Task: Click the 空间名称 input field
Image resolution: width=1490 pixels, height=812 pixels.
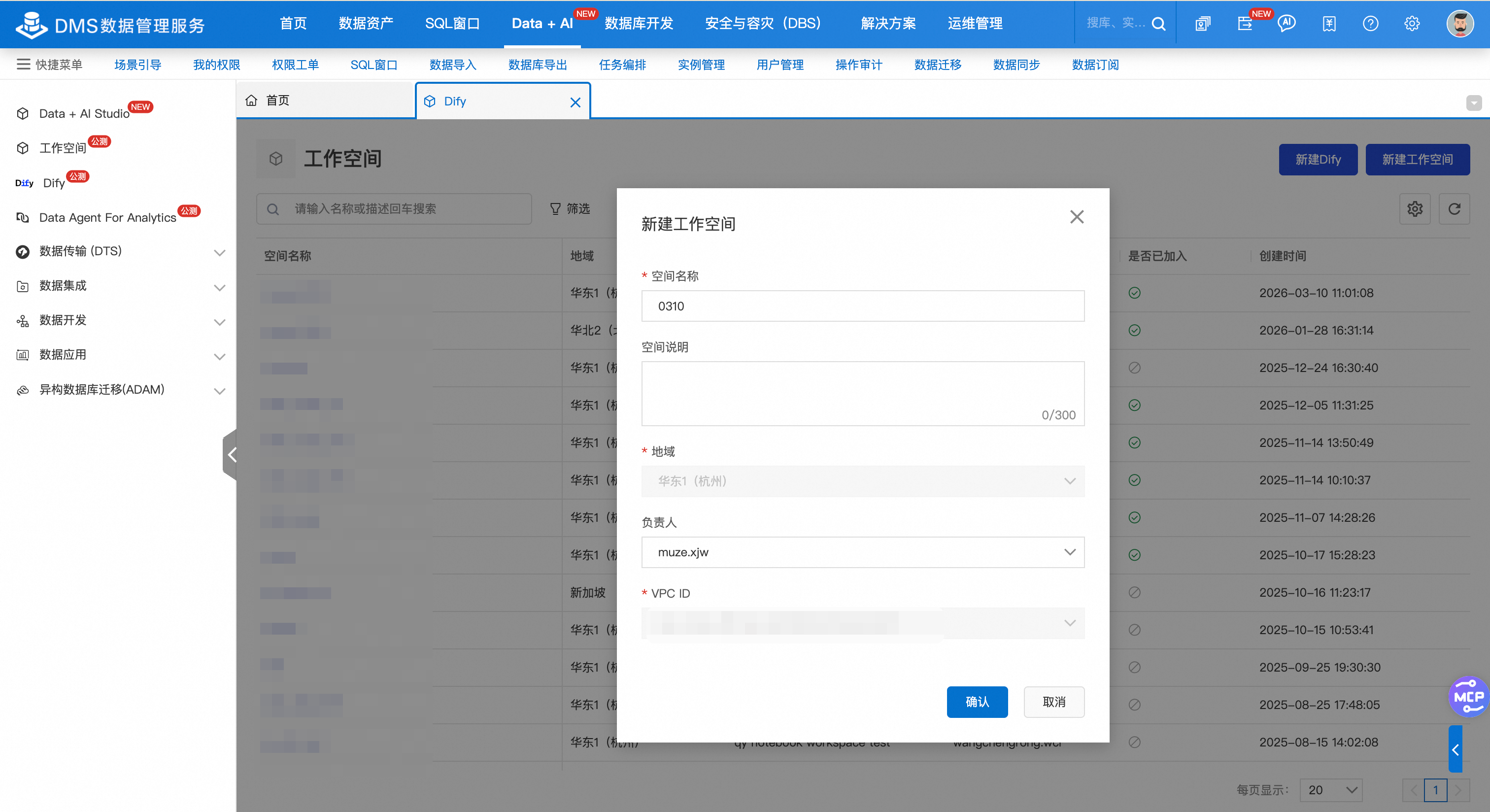Action: (x=862, y=306)
